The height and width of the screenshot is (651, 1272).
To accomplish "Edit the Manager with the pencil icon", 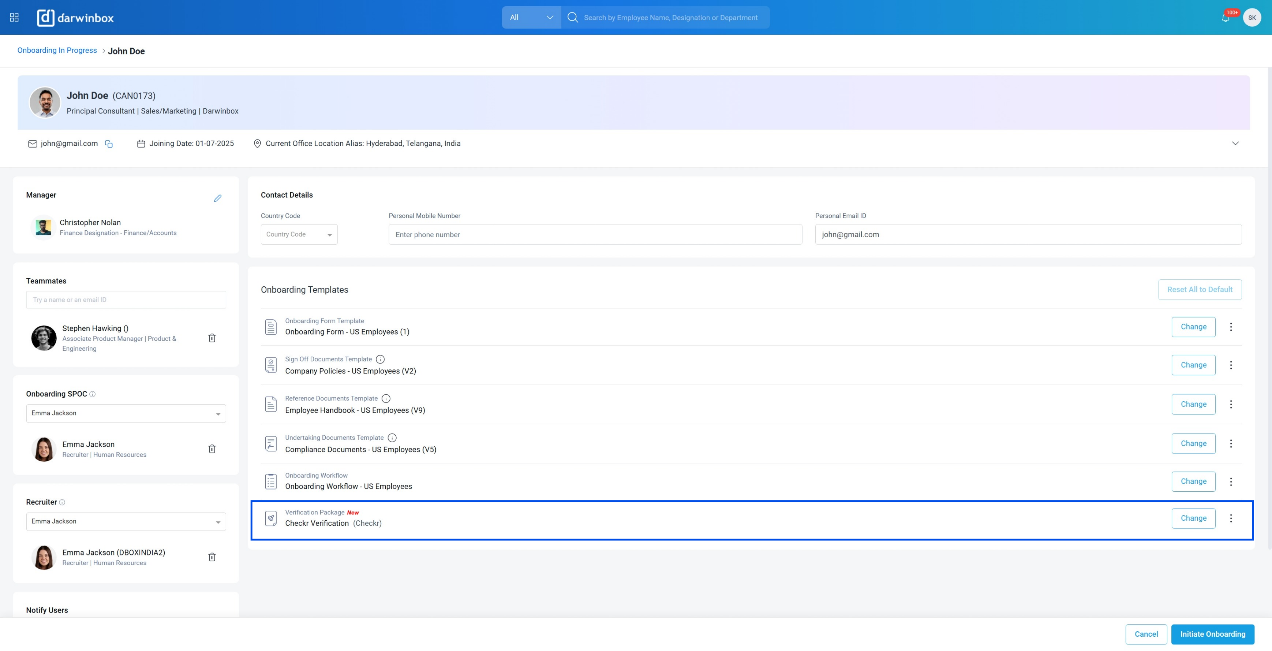I will [x=218, y=198].
